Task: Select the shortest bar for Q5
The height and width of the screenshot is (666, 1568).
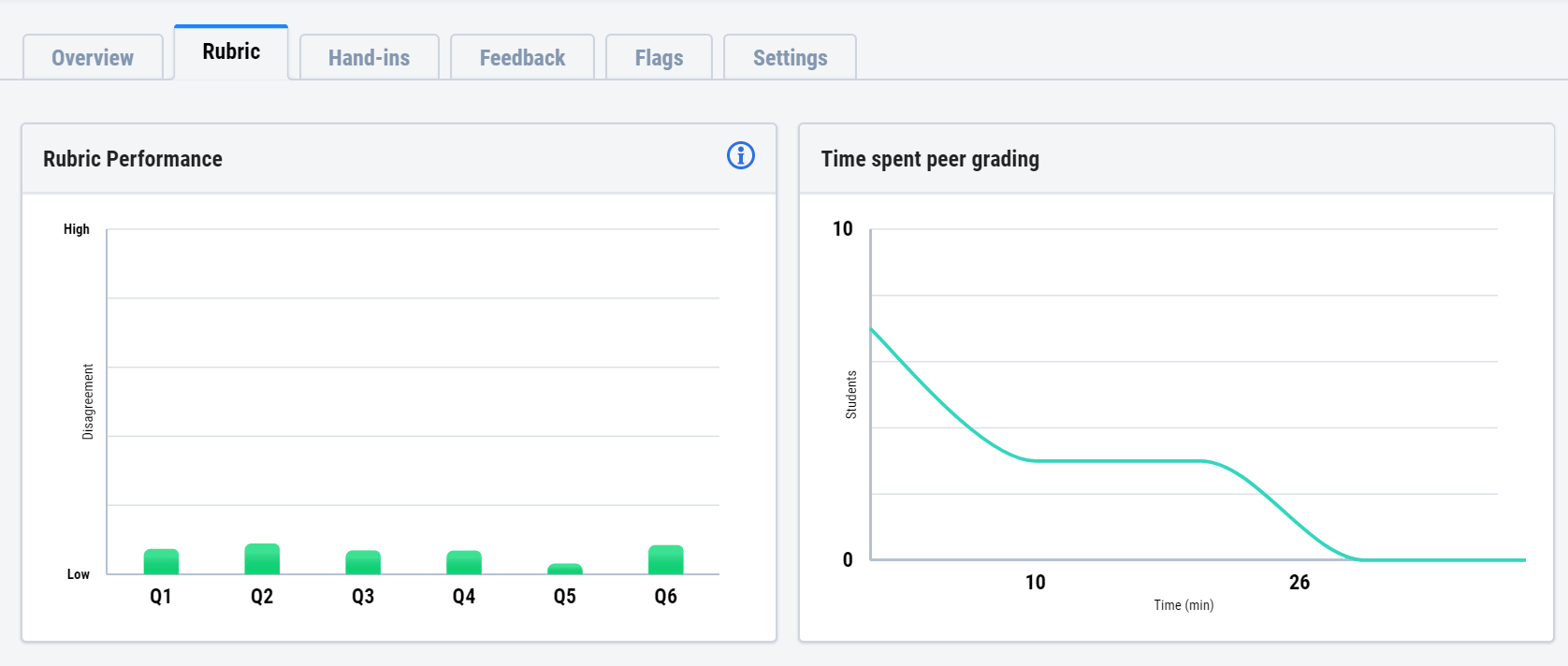Action: pos(565,569)
